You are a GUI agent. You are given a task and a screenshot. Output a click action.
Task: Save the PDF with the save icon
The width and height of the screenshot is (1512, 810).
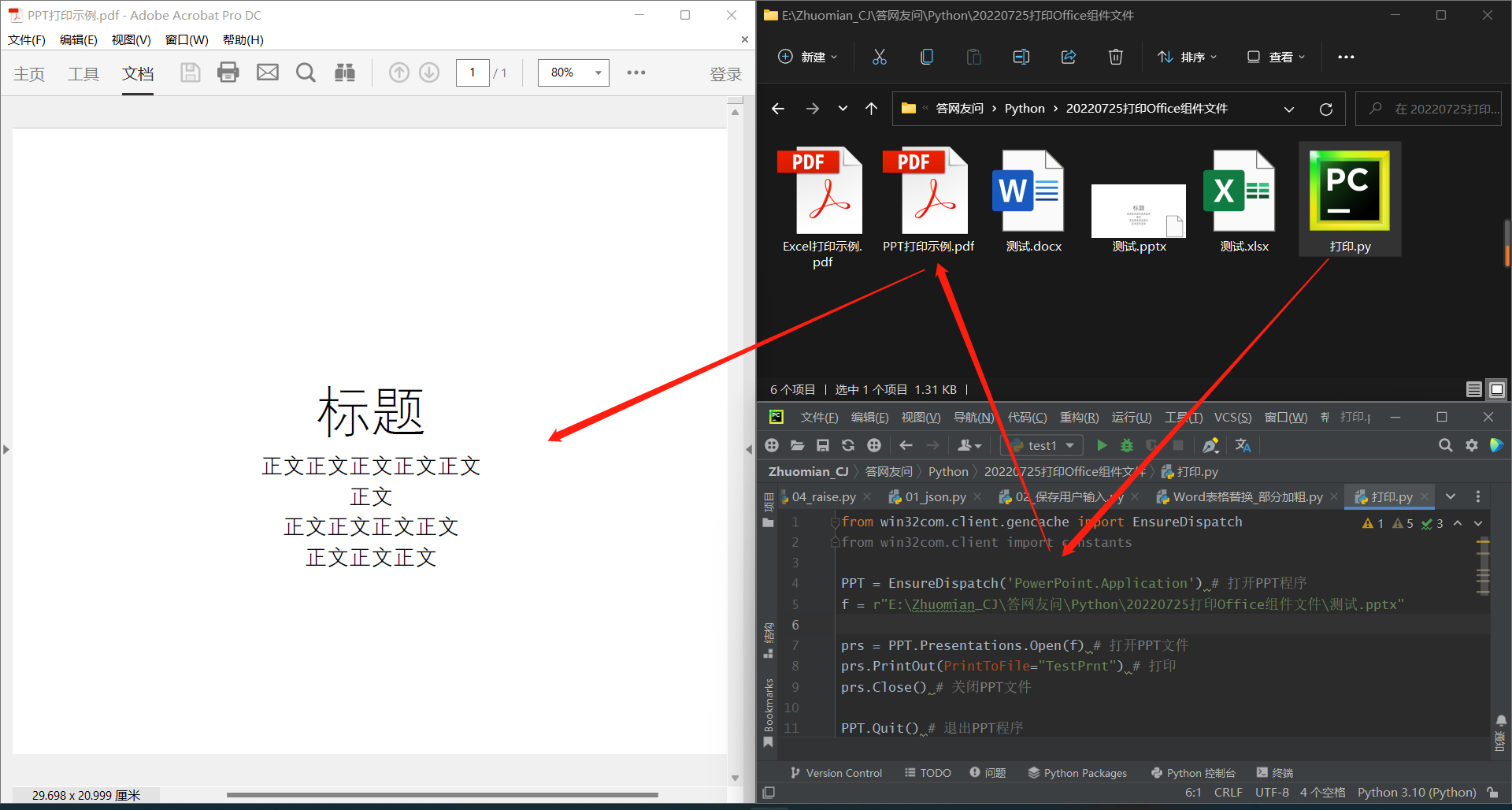pos(190,72)
